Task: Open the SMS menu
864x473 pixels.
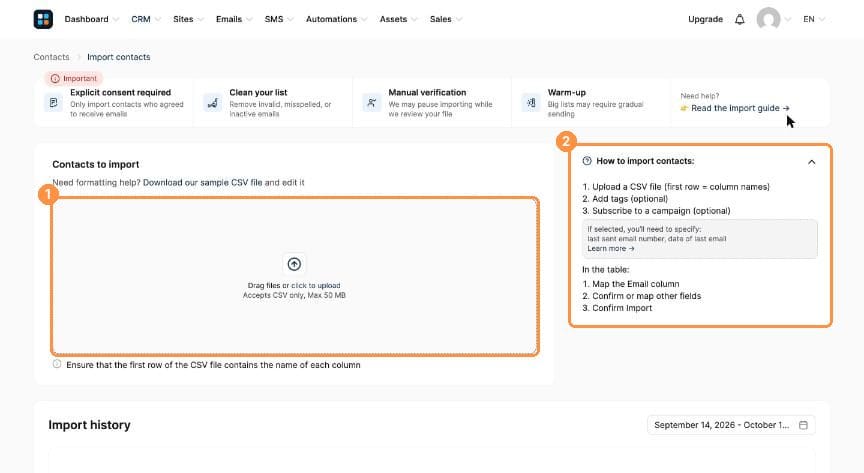Action: pyautogui.click(x=278, y=19)
